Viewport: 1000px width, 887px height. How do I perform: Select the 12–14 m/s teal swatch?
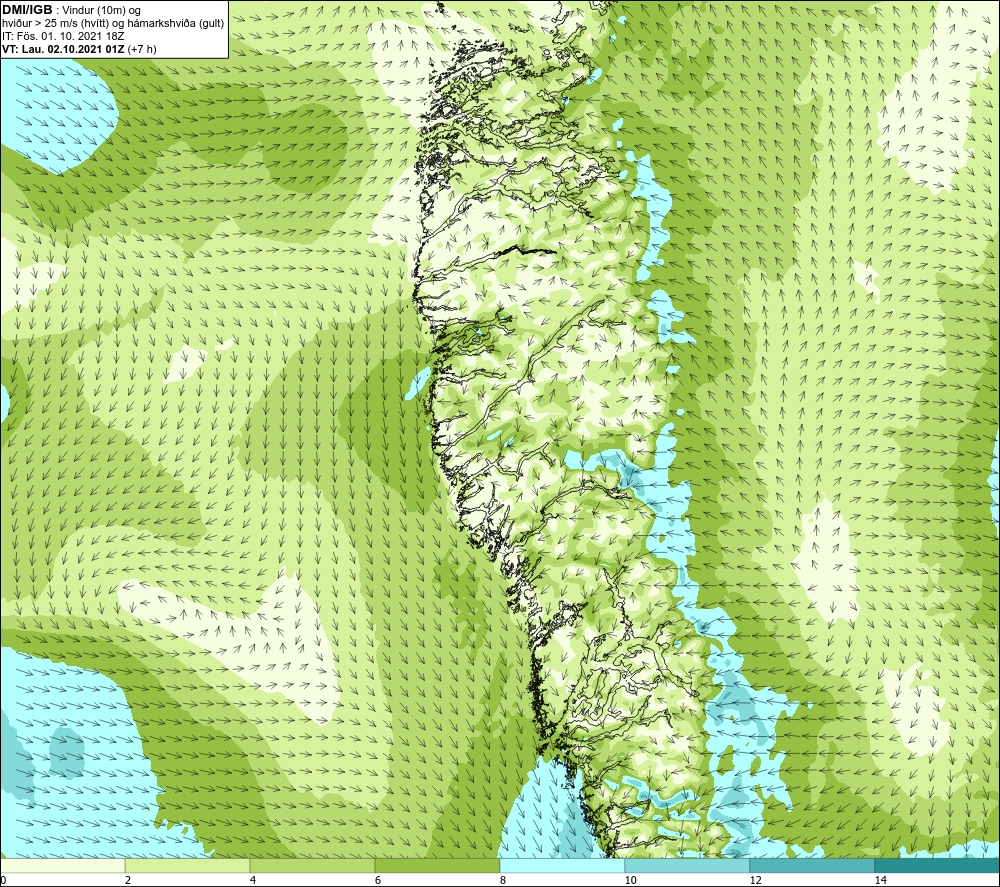pos(812,866)
